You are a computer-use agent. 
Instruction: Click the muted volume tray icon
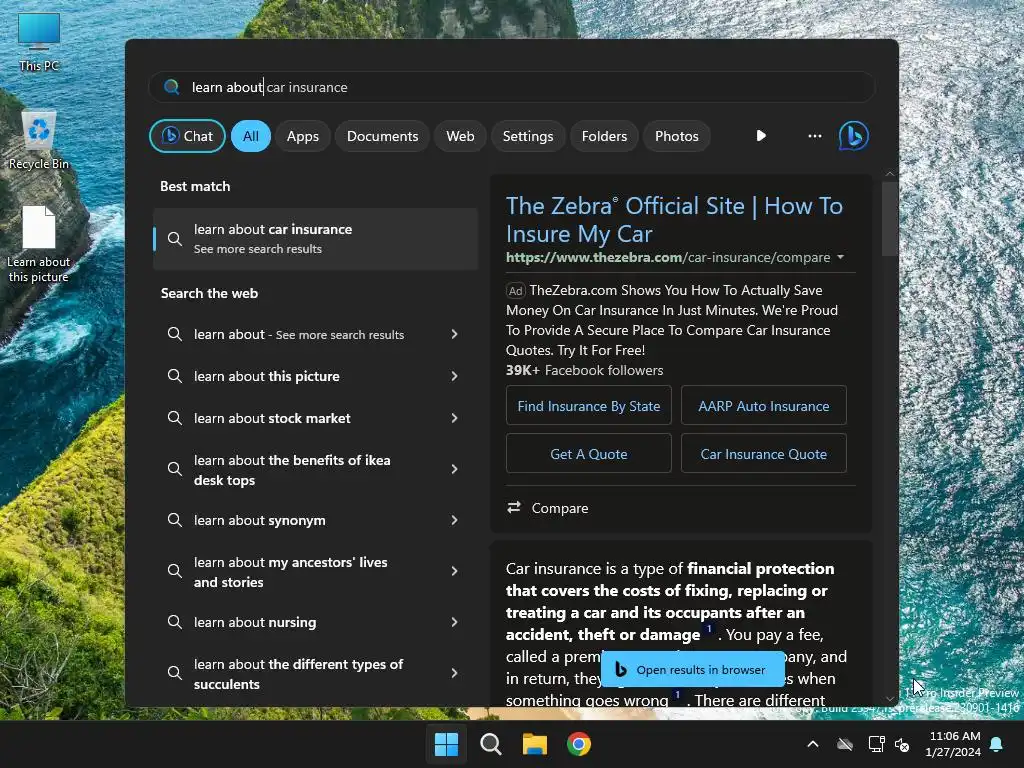point(902,744)
